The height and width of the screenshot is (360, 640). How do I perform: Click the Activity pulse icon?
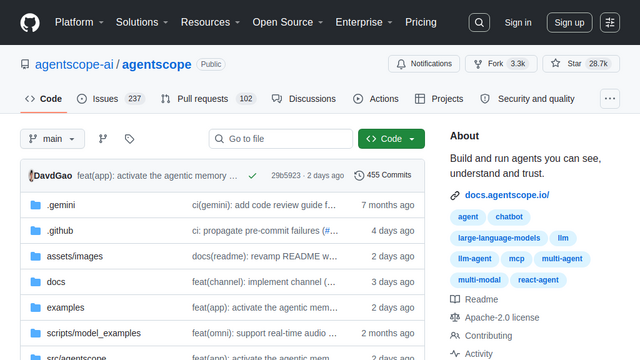pyautogui.click(x=455, y=353)
